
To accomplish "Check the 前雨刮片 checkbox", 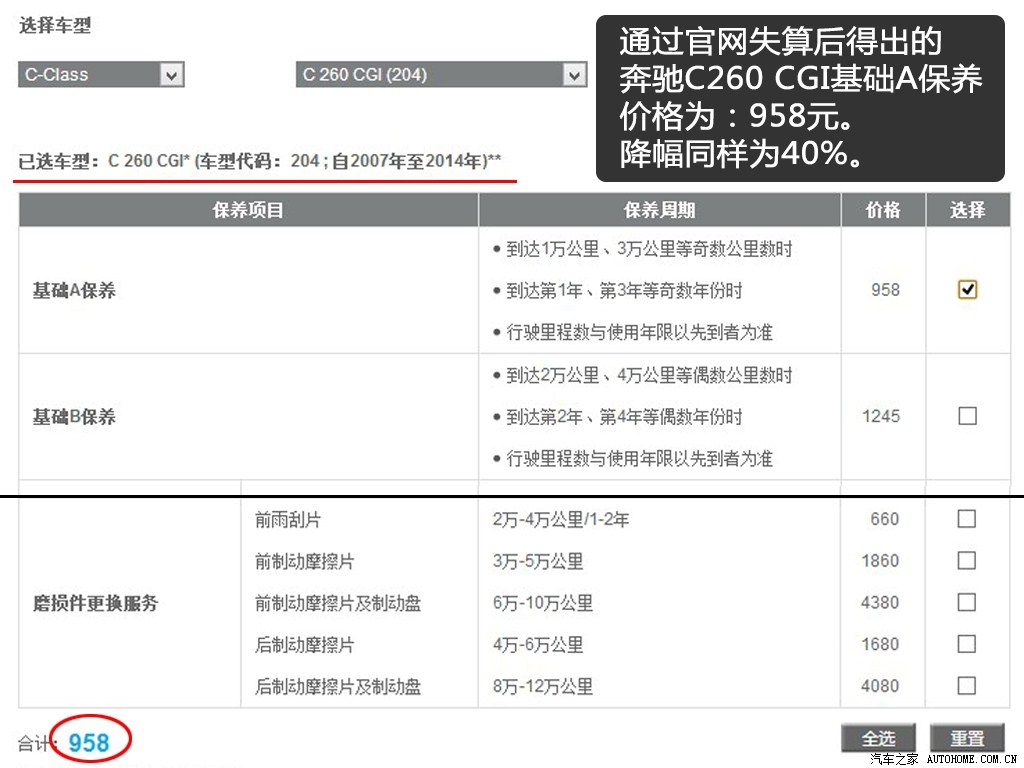I will [x=967, y=519].
